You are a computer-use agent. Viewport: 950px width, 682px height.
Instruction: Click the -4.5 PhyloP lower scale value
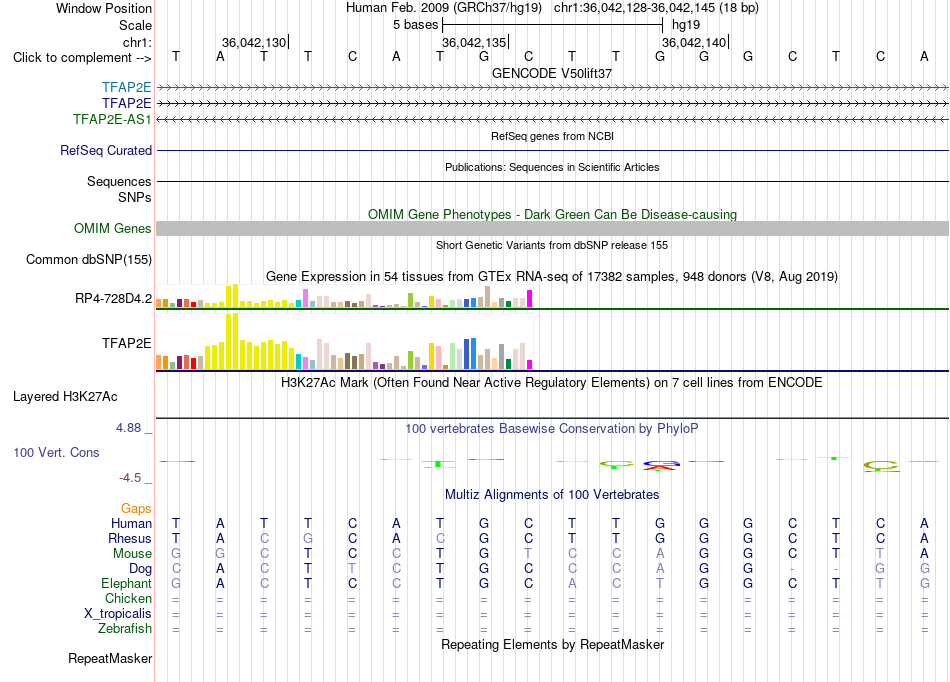[130, 478]
